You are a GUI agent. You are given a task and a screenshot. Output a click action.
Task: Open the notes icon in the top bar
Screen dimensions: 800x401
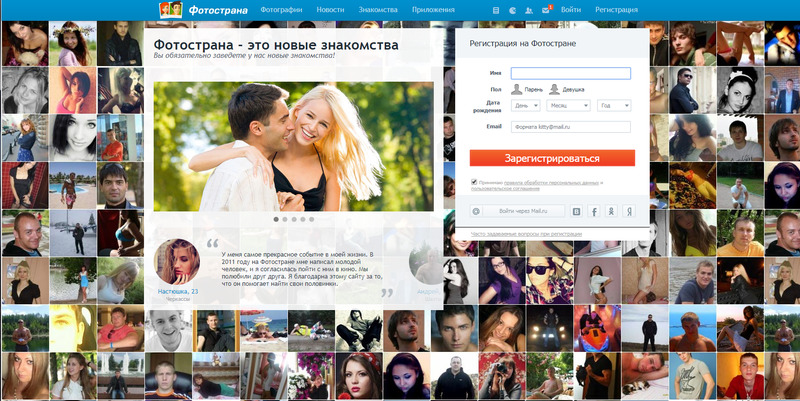[496, 10]
